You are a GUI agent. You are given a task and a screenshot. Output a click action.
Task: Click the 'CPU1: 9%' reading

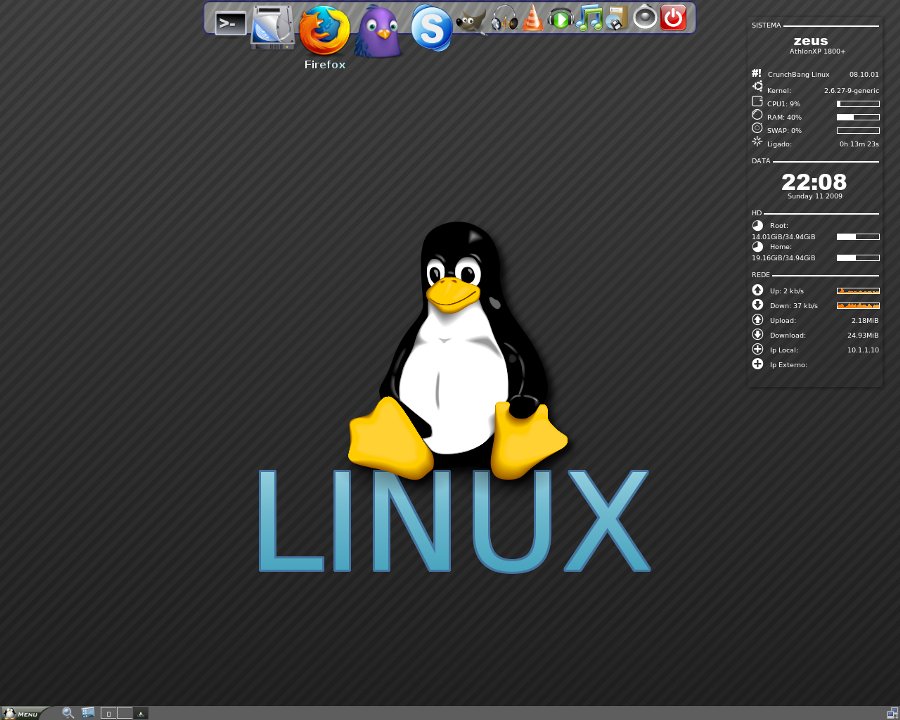[x=783, y=104]
